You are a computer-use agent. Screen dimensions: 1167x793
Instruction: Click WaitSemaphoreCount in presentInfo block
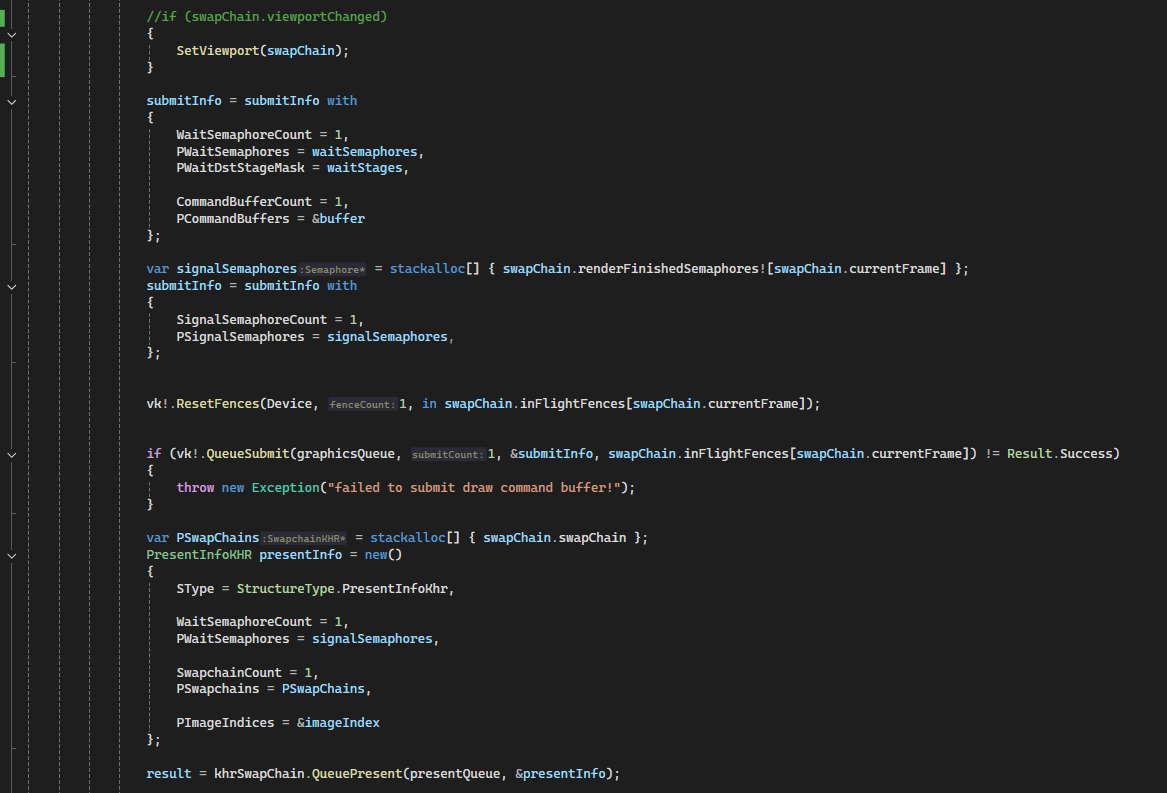click(244, 622)
